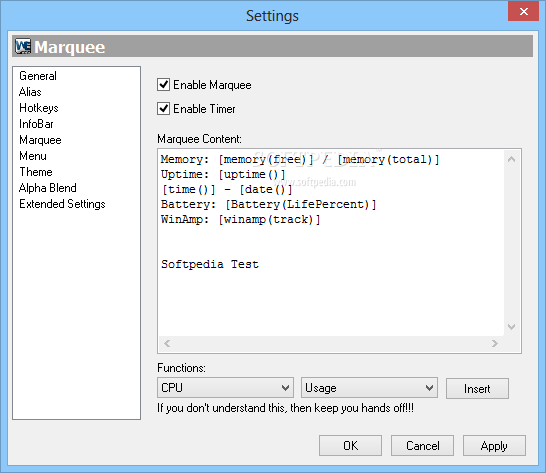Click the text area scroll down arrow
The image size is (546, 473).
coord(512,327)
